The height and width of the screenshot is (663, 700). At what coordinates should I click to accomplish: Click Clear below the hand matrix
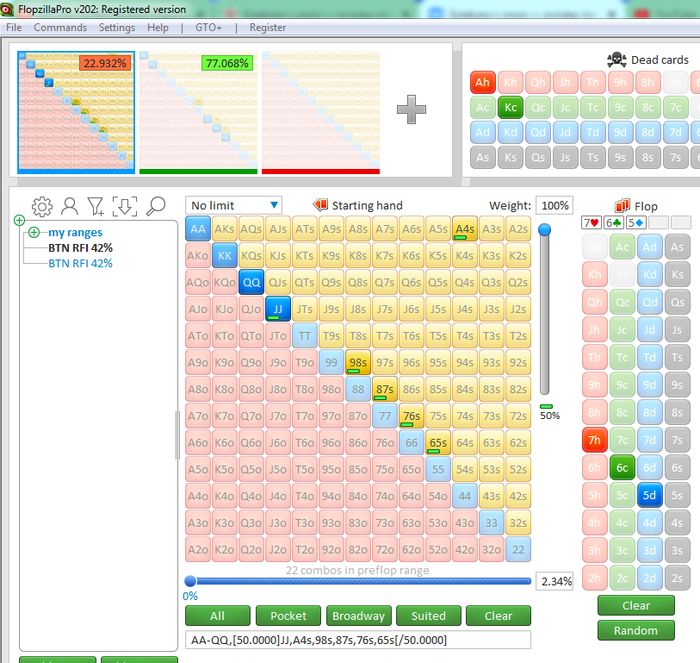point(498,616)
